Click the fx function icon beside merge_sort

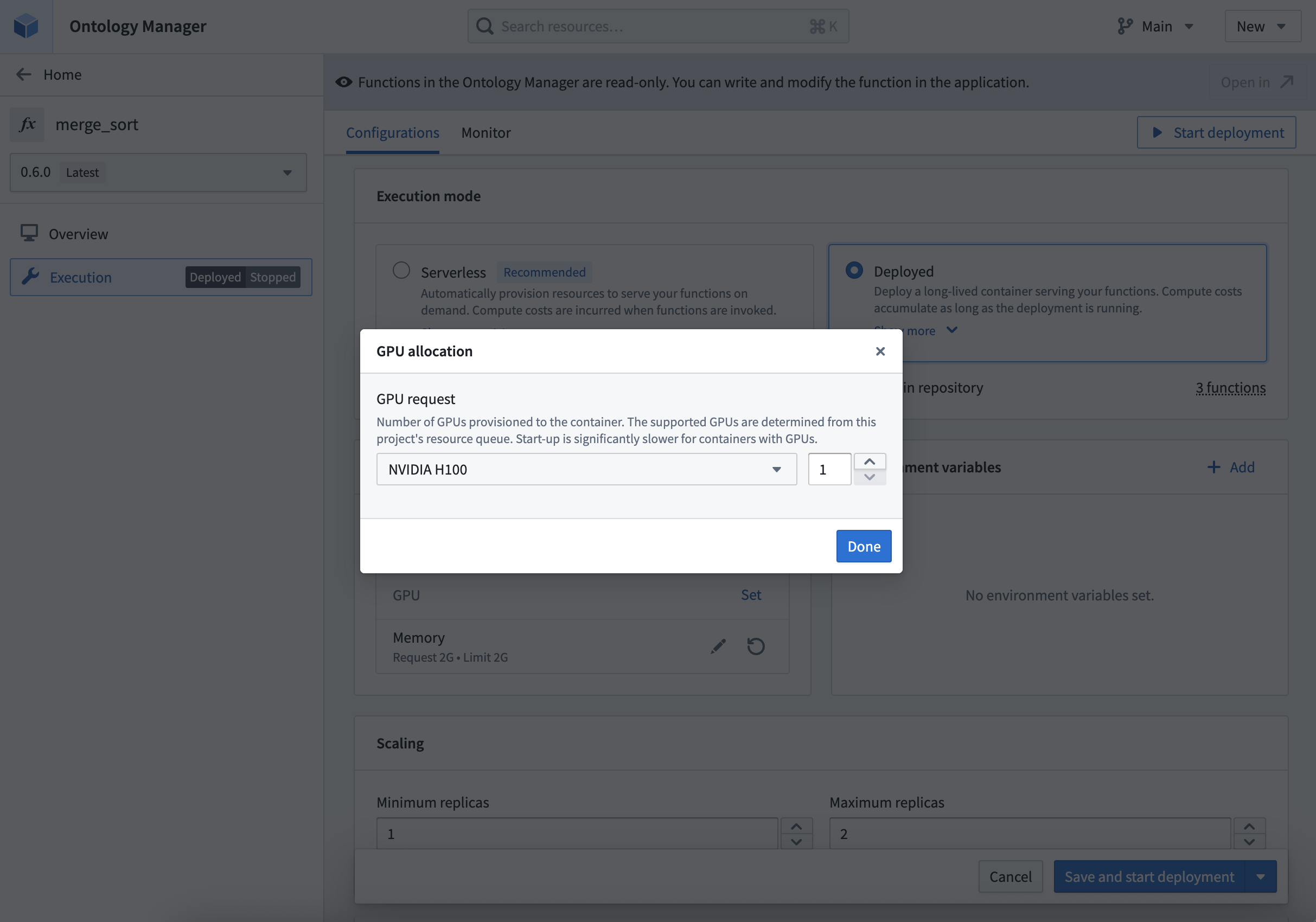click(27, 124)
